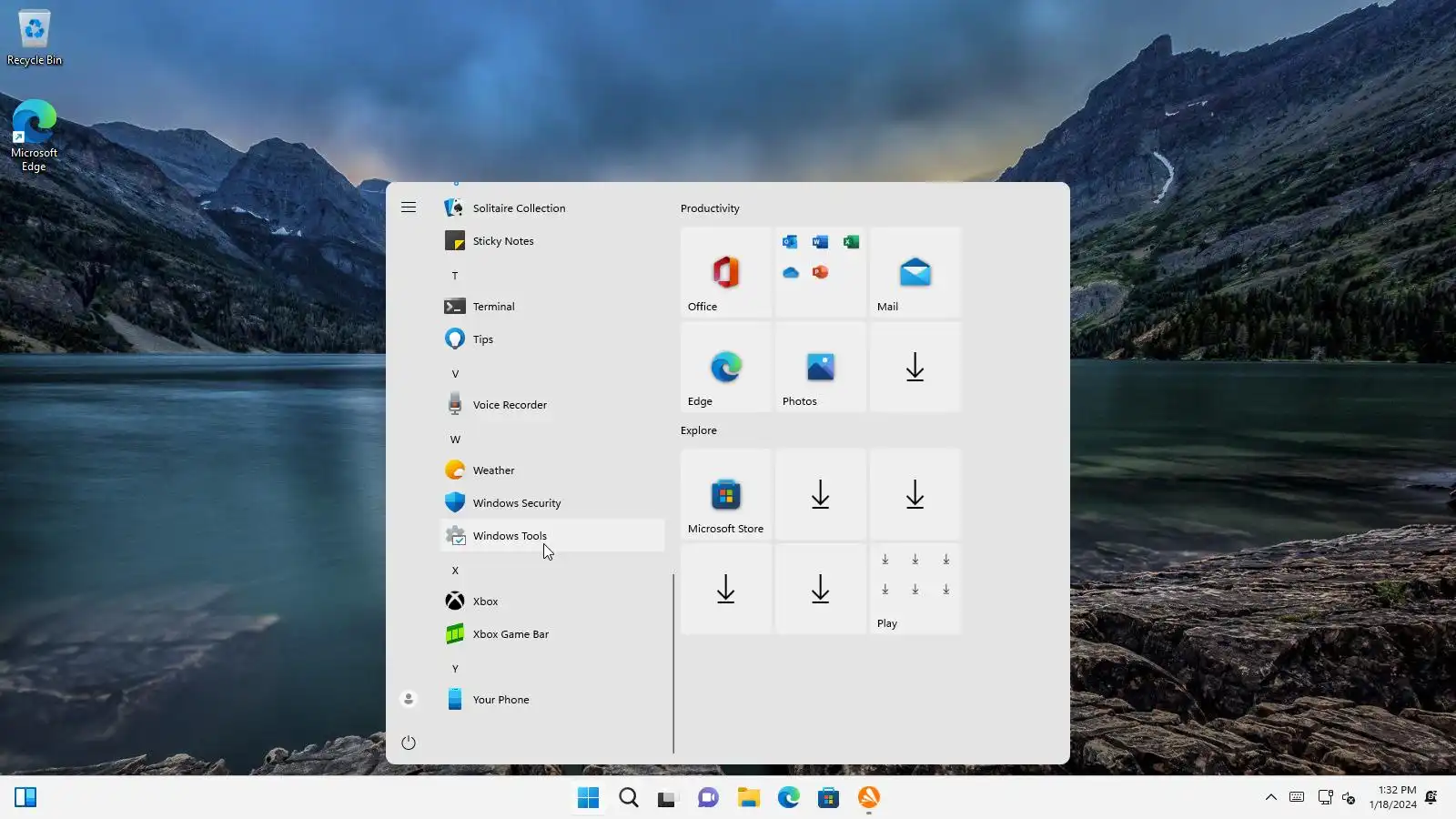Click the app list scrollbar
This screenshot has width=1456, height=819.
click(x=673, y=663)
